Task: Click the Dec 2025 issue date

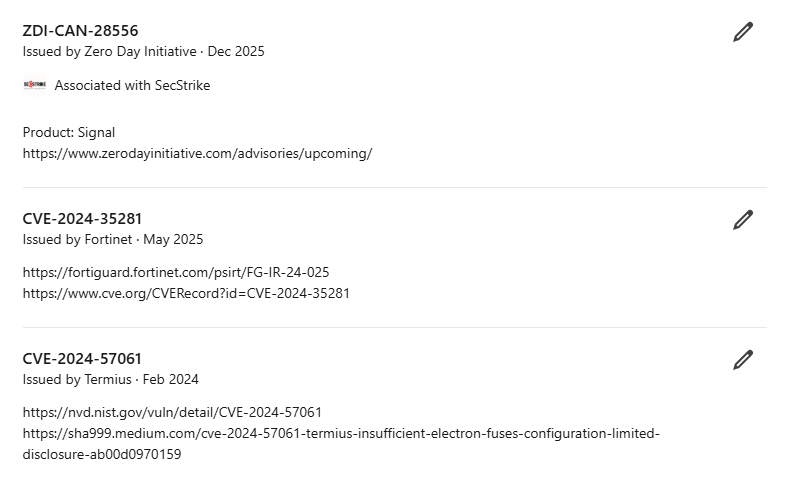Action: tap(236, 51)
